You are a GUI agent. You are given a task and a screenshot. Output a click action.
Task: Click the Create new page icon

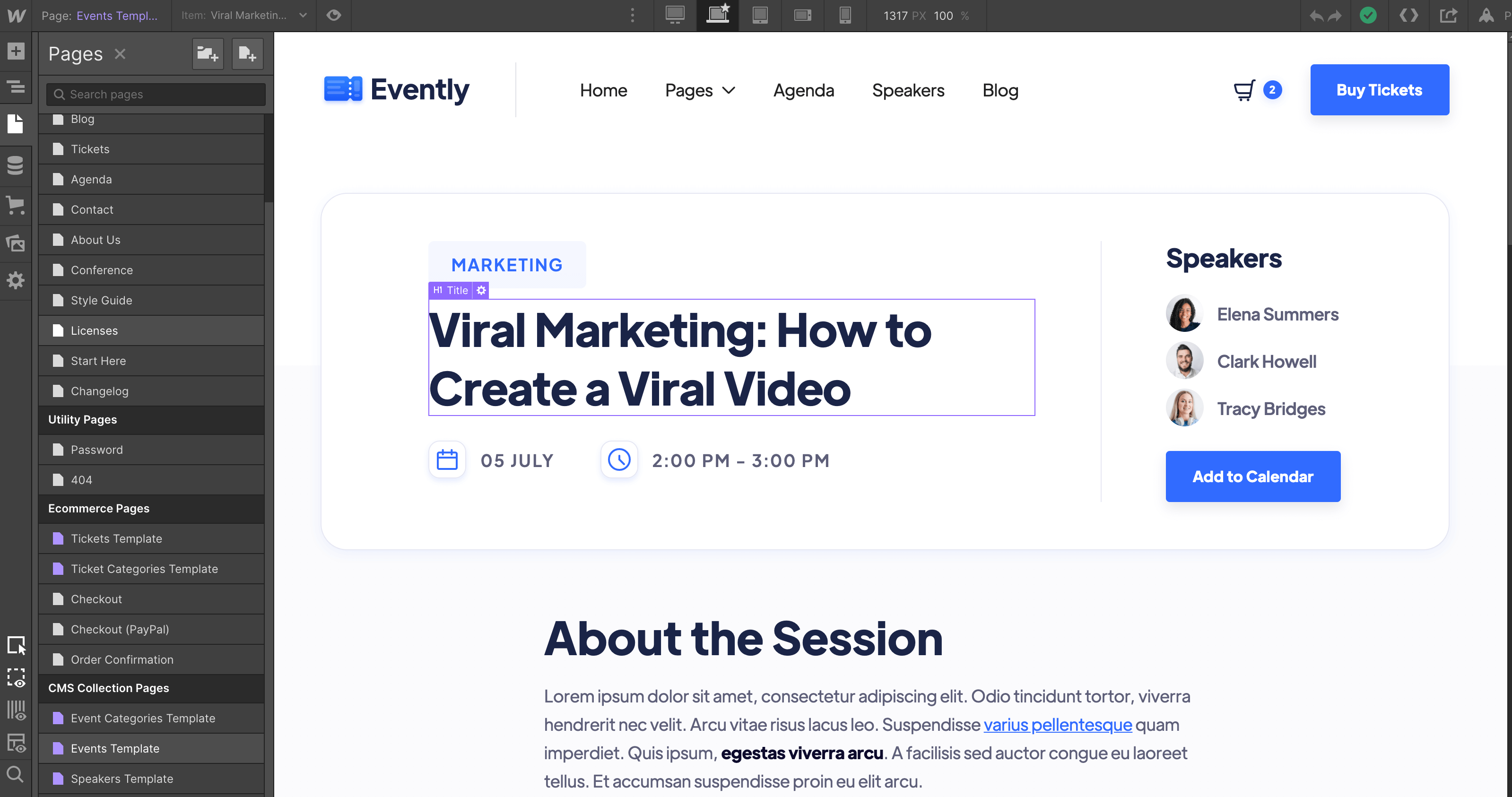(247, 53)
